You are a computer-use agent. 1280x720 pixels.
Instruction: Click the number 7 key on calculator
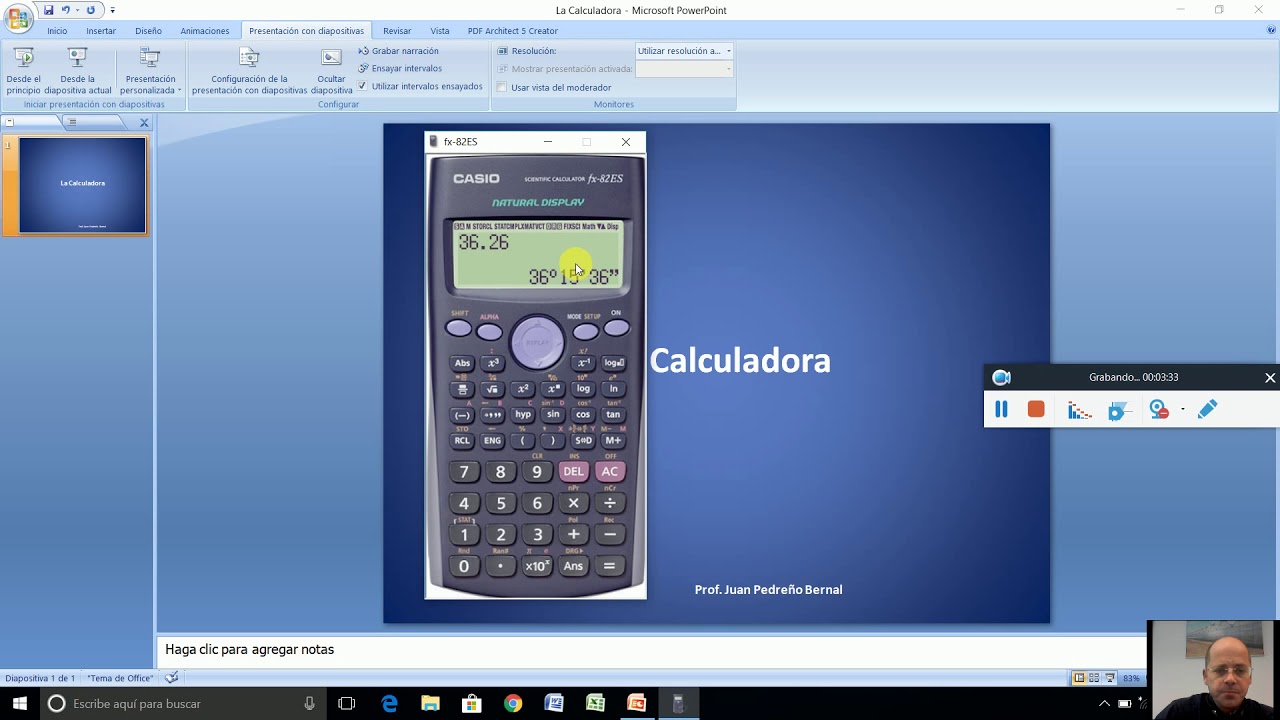[x=464, y=472]
